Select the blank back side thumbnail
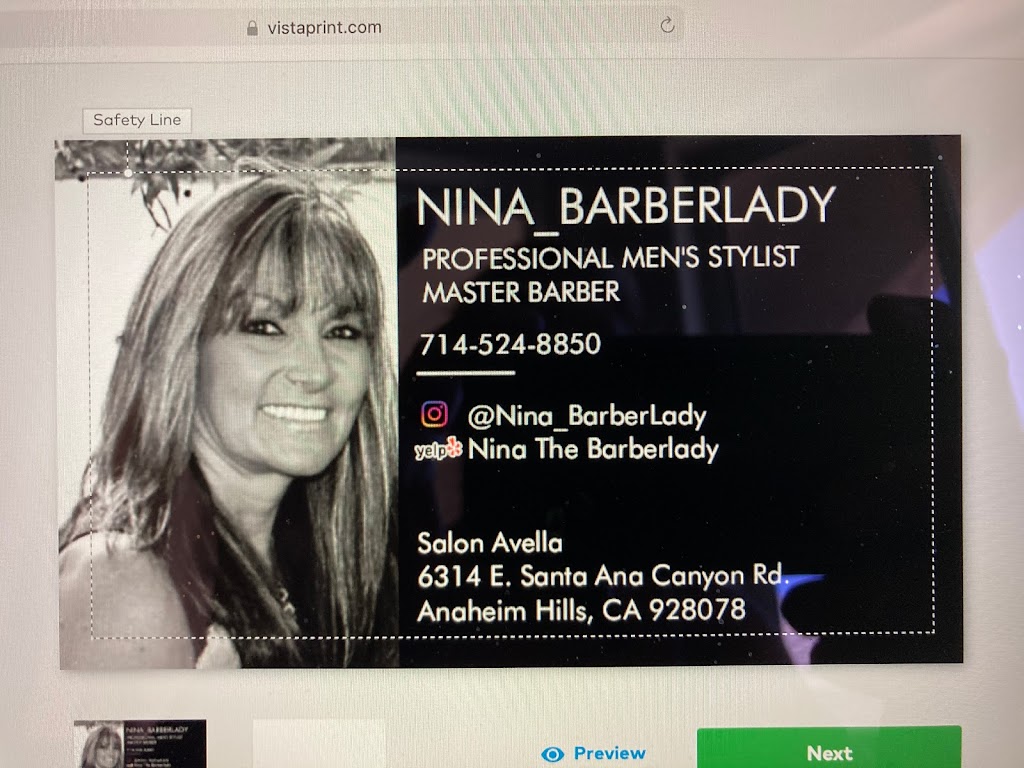This screenshot has height=768, width=1024. pos(319,744)
